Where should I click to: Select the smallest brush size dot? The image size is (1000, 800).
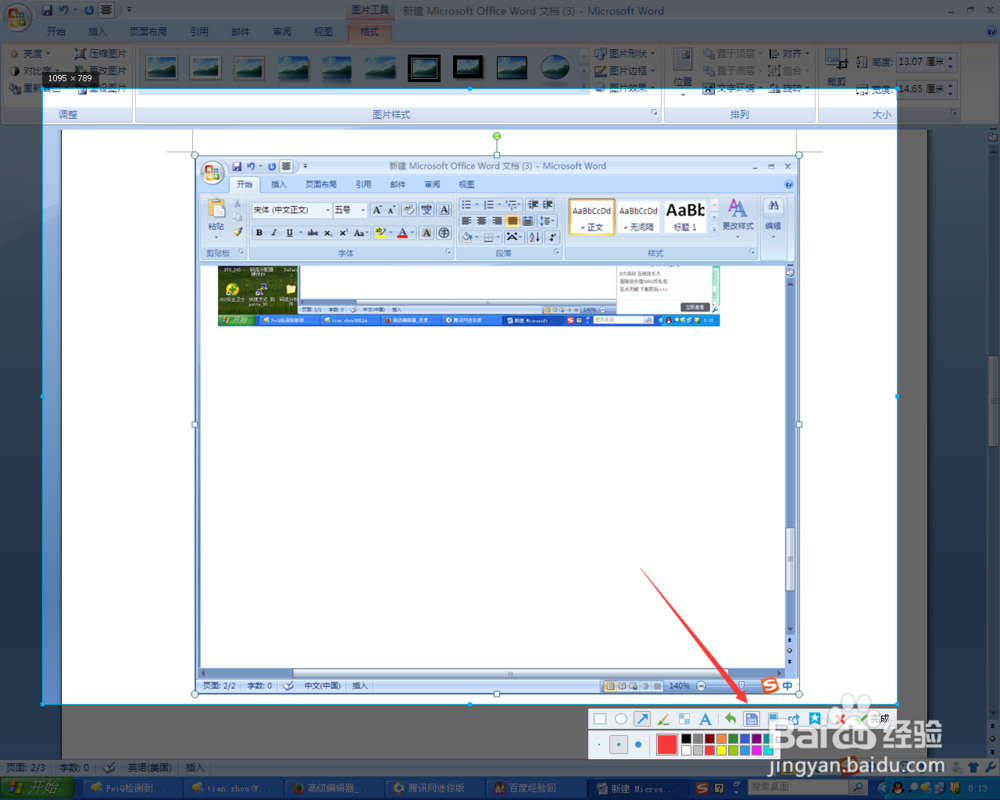[599, 744]
